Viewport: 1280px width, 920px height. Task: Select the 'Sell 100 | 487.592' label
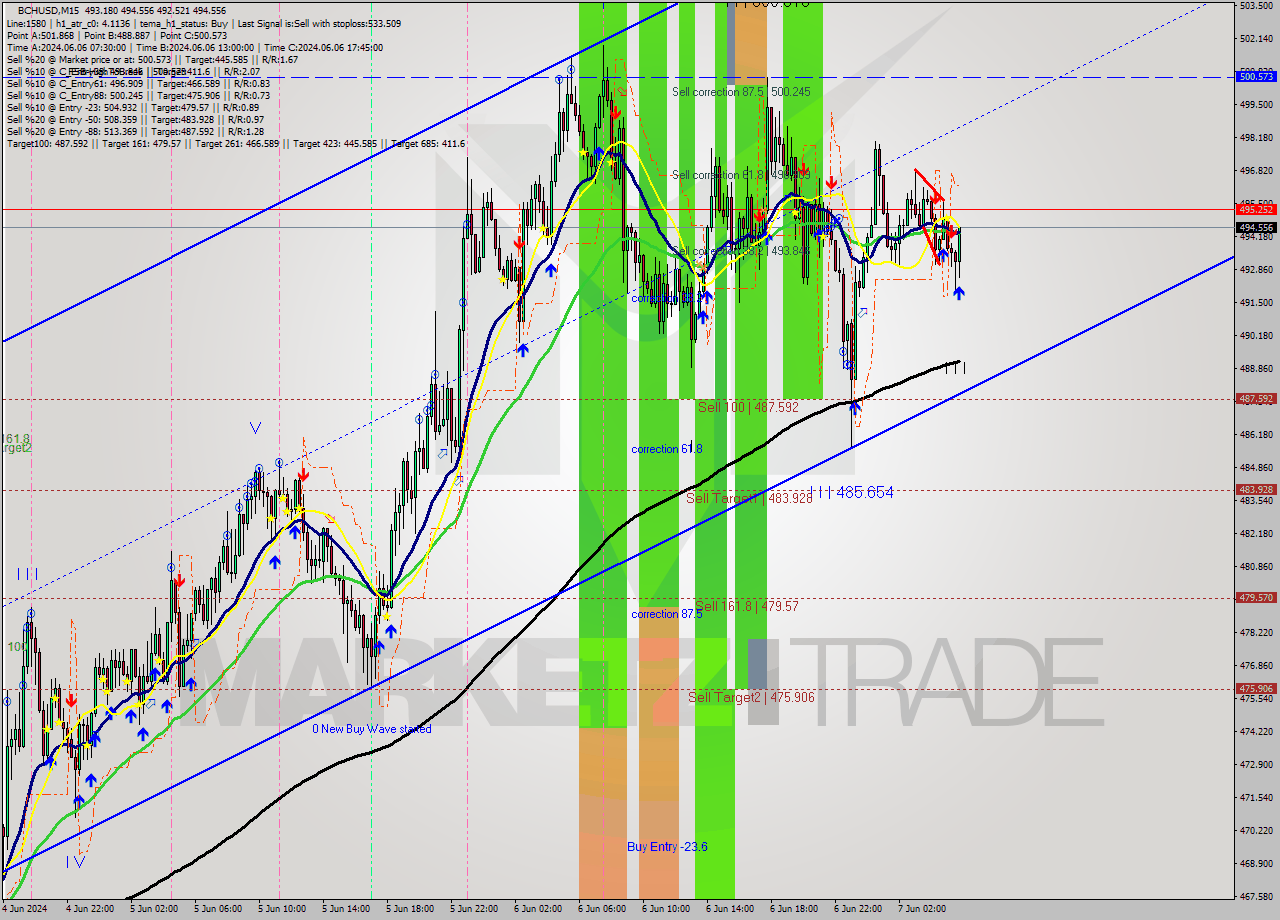click(748, 407)
